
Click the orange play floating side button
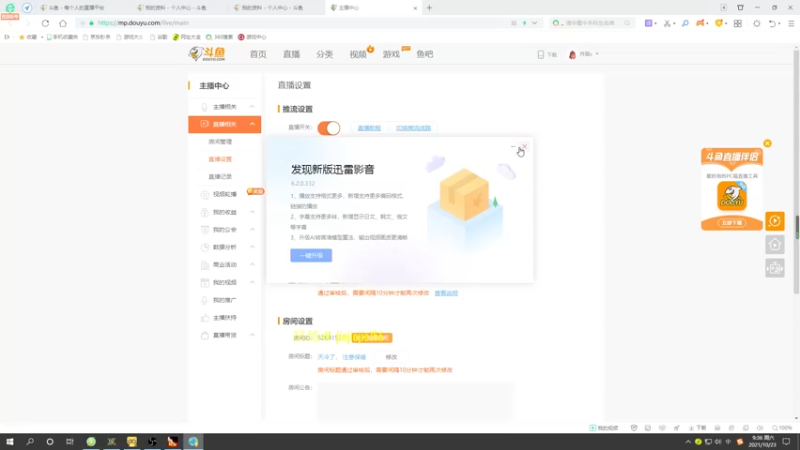774,221
